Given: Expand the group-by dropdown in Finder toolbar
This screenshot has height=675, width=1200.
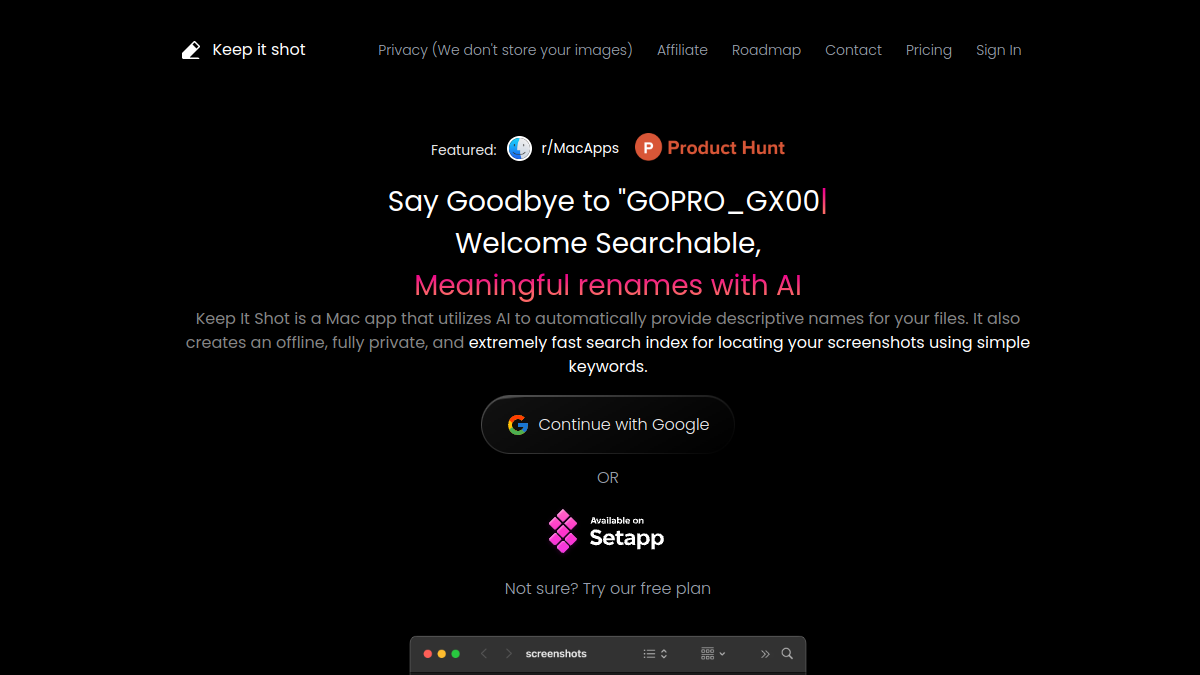Looking at the screenshot, I should (x=713, y=654).
